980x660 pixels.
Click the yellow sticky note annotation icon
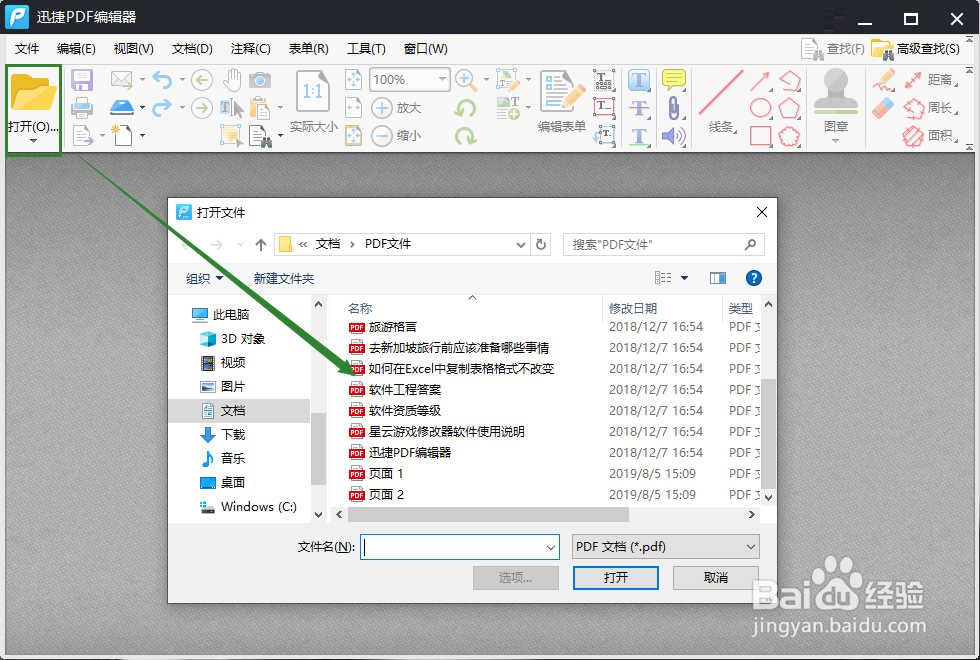coord(672,78)
